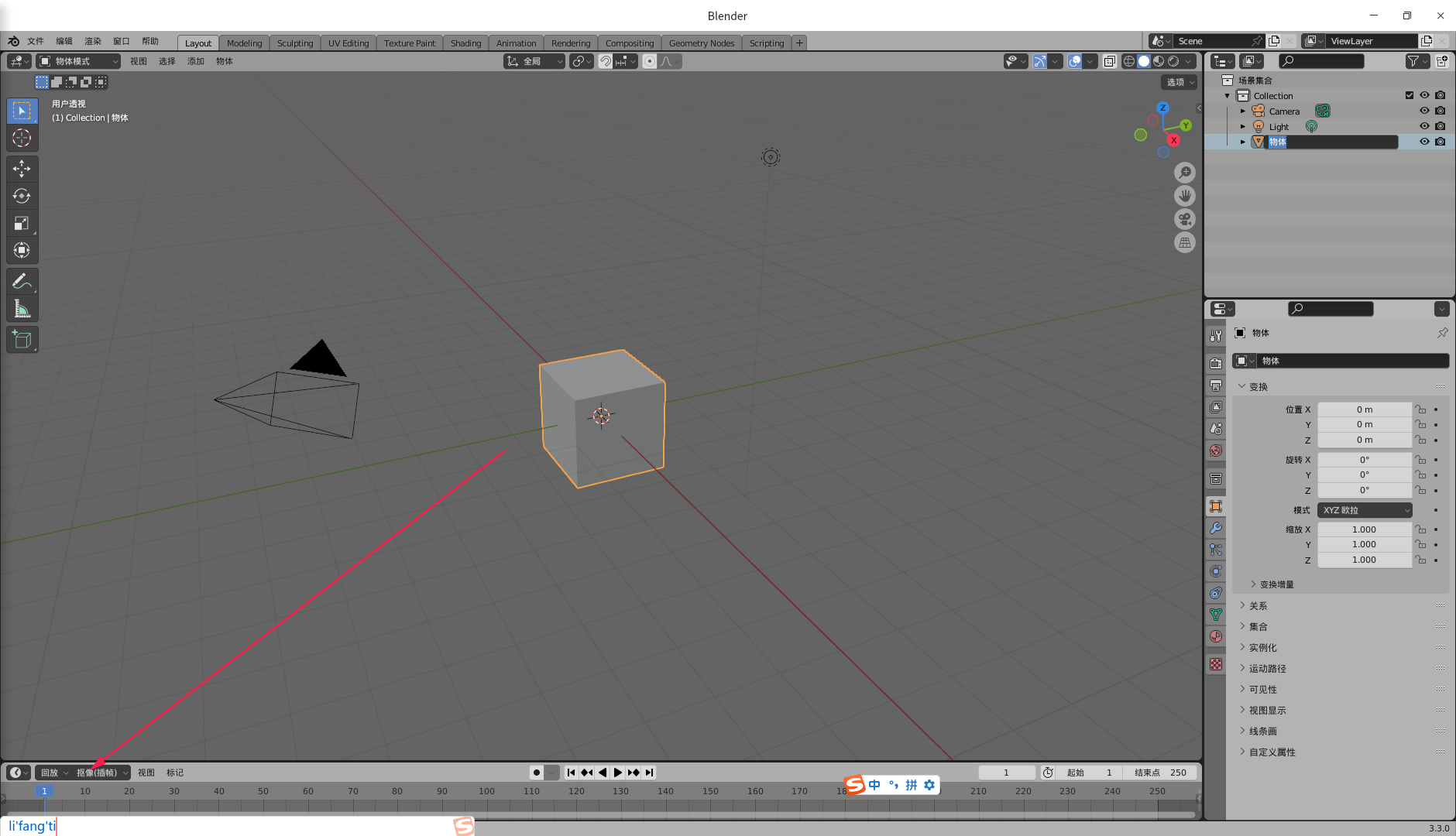Switch to the Shading workspace tab
This screenshot has height=836, width=1456.
465,43
